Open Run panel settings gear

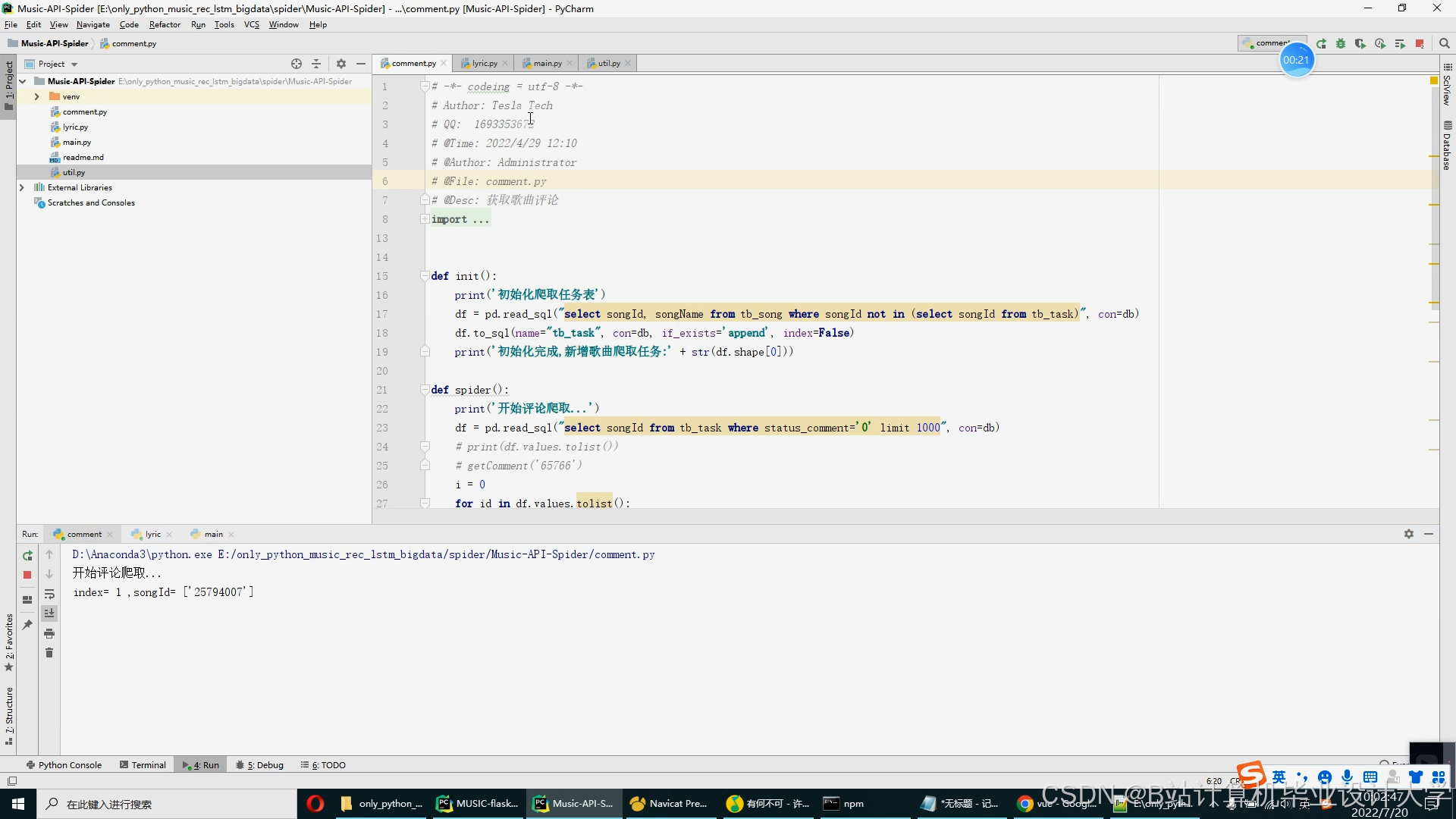click(x=1409, y=534)
